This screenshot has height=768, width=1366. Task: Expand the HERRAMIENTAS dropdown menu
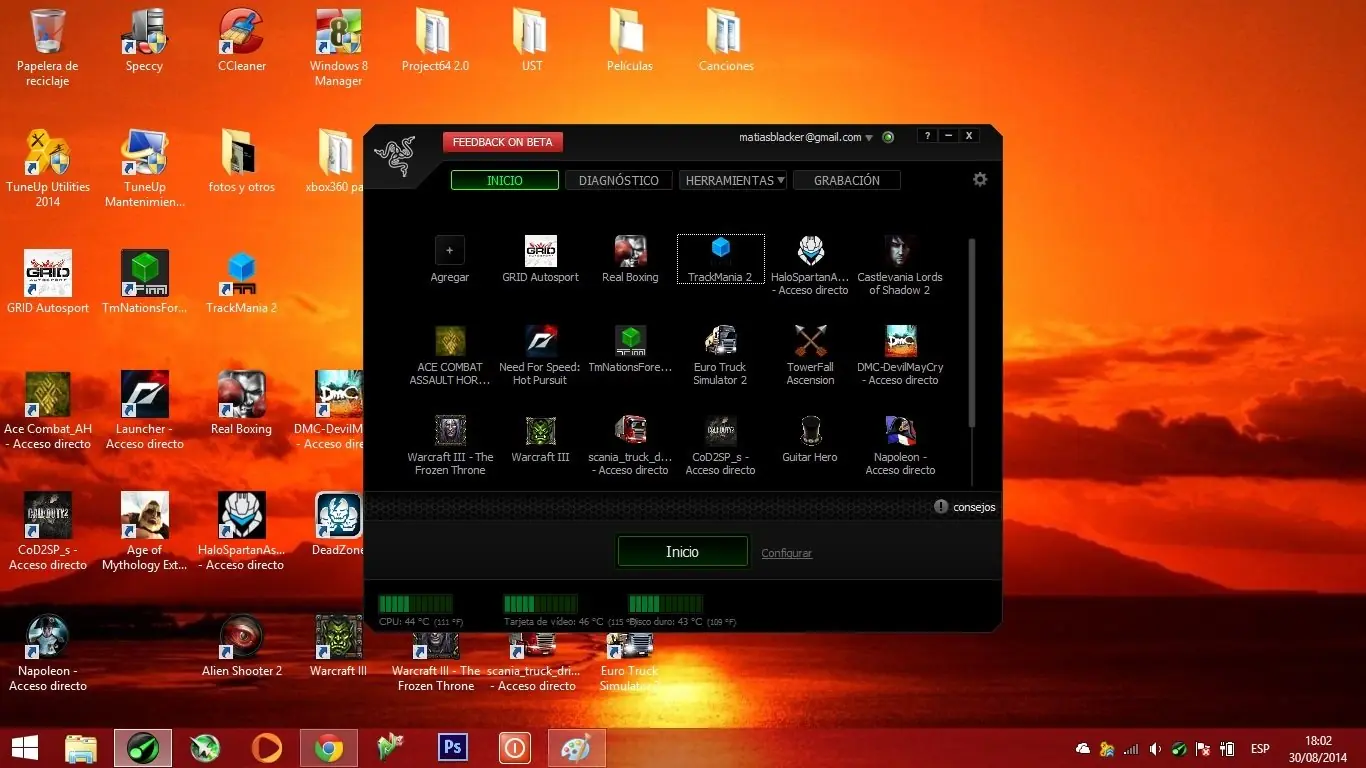pyautogui.click(x=733, y=180)
